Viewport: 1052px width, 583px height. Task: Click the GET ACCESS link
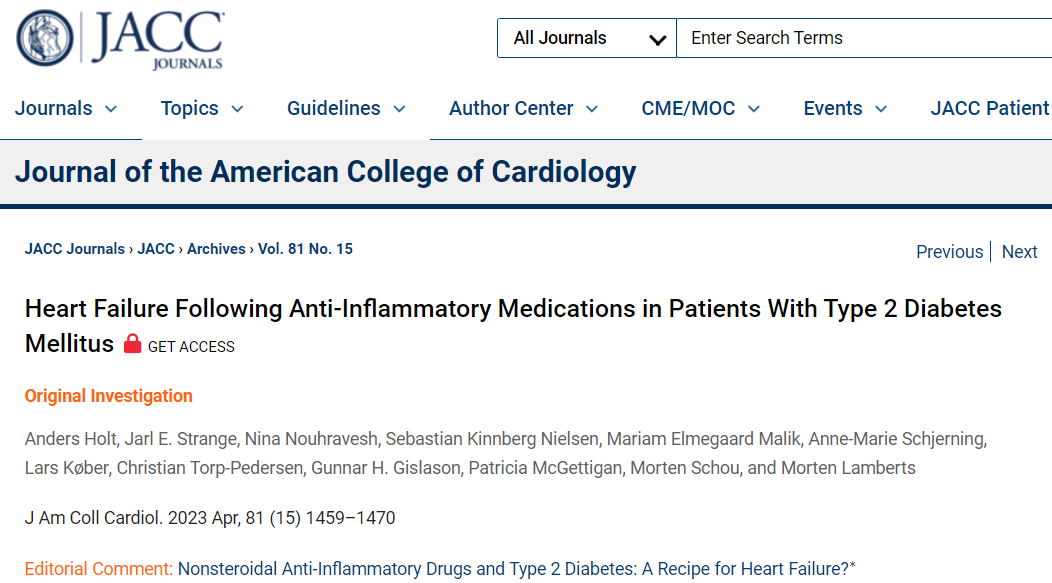[x=191, y=347]
